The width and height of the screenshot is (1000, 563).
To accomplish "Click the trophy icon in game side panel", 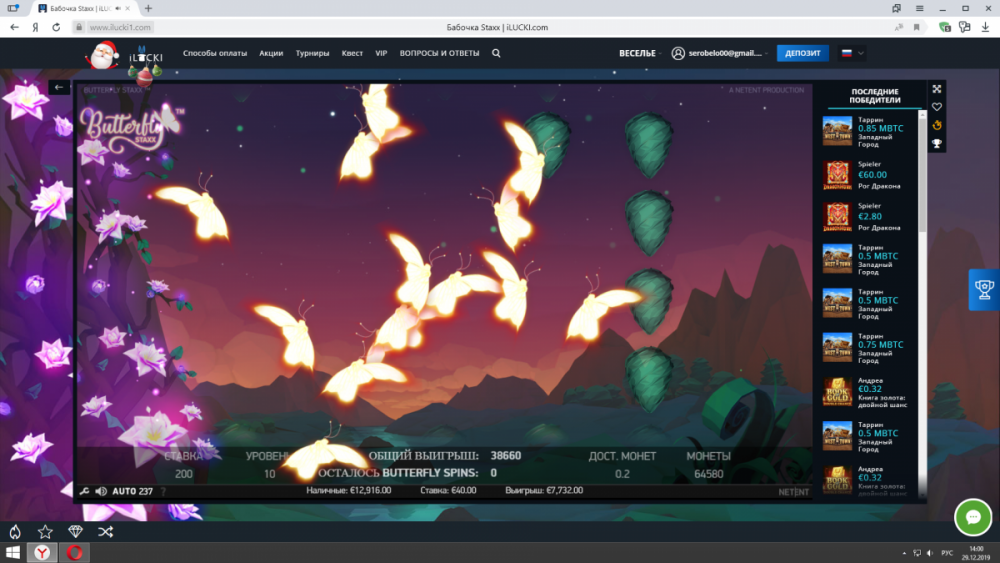I will [x=937, y=143].
